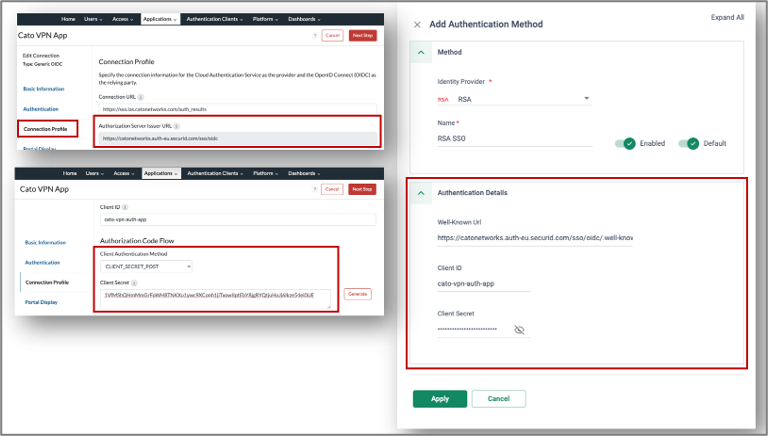Open the Applications menu in the top Cato window
Image resolution: width=768 pixels, height=436 pixels.
(x=160, y=19)
